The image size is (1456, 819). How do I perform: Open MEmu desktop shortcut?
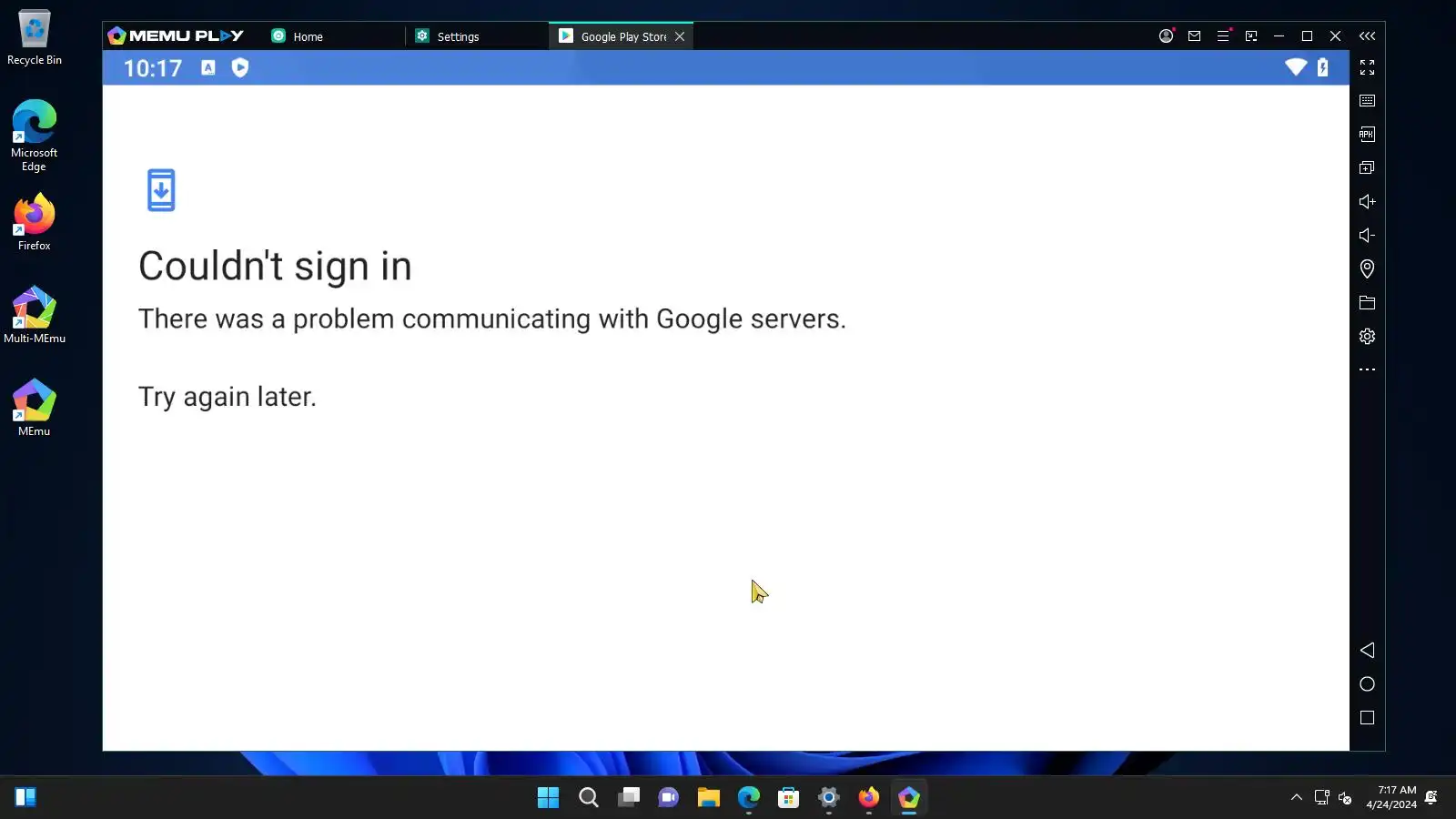(35, 407)
